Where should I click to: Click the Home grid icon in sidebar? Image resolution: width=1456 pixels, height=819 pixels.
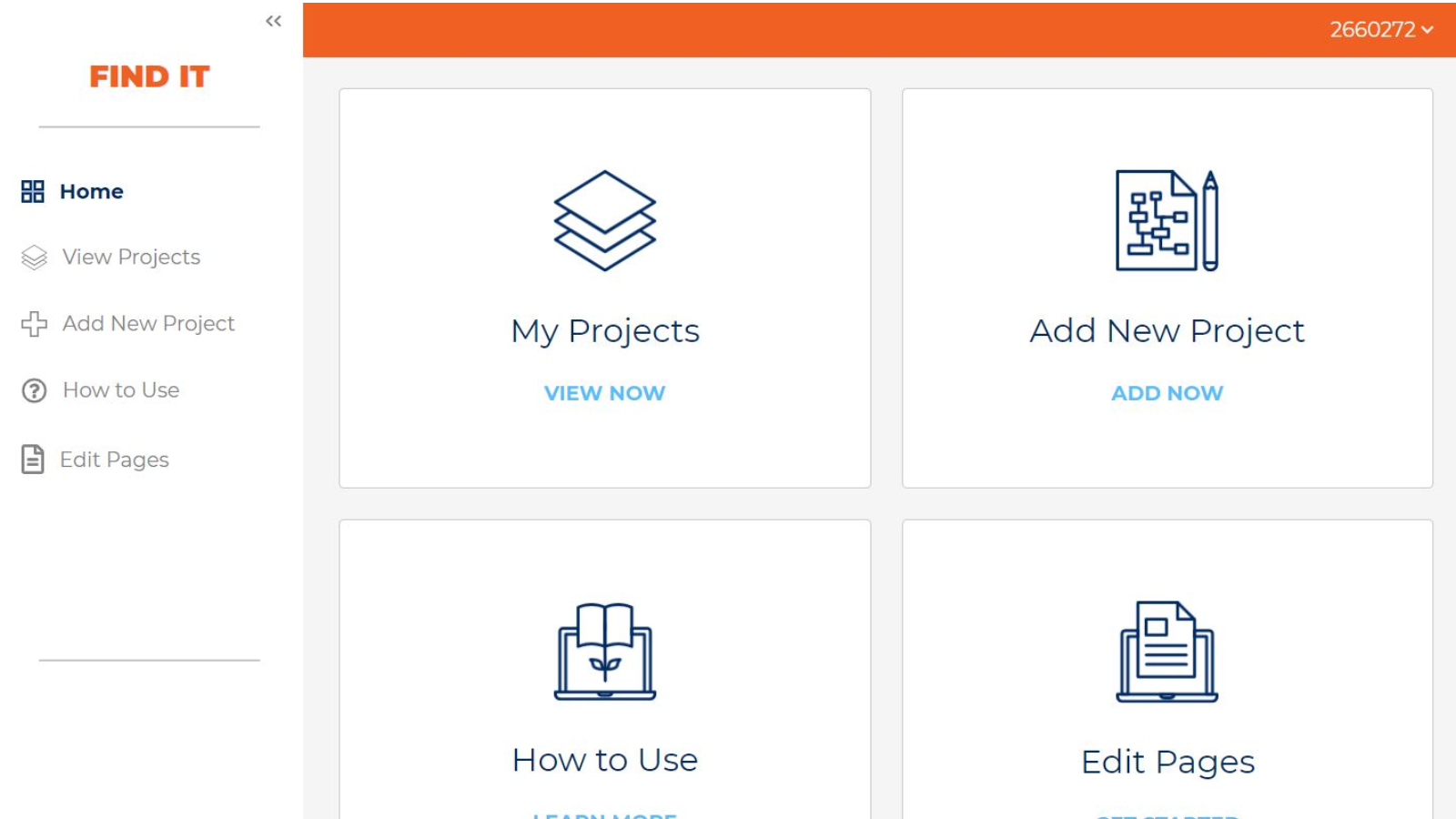click(33, 191)
